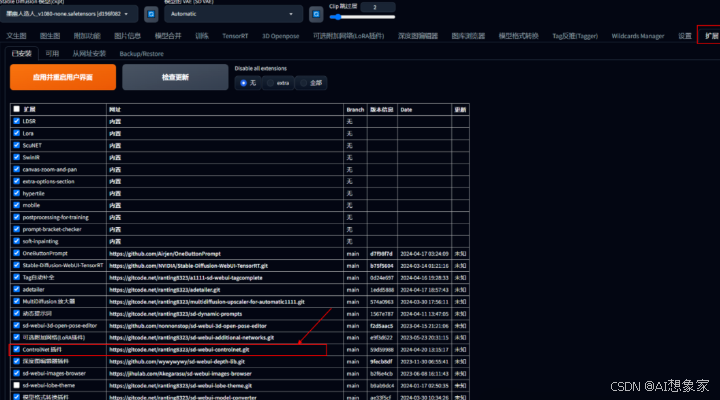Open the sd-webui-controlnet.git URL
The height and width of the screenshot is (400, 720).
click(x=179, y=349)
